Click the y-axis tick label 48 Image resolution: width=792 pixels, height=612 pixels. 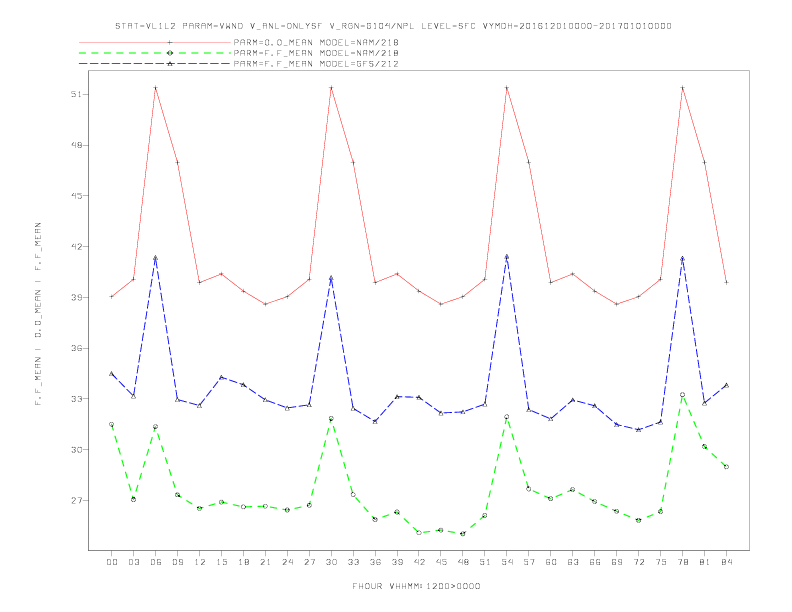pyautogui.click(x=76, y=145)
